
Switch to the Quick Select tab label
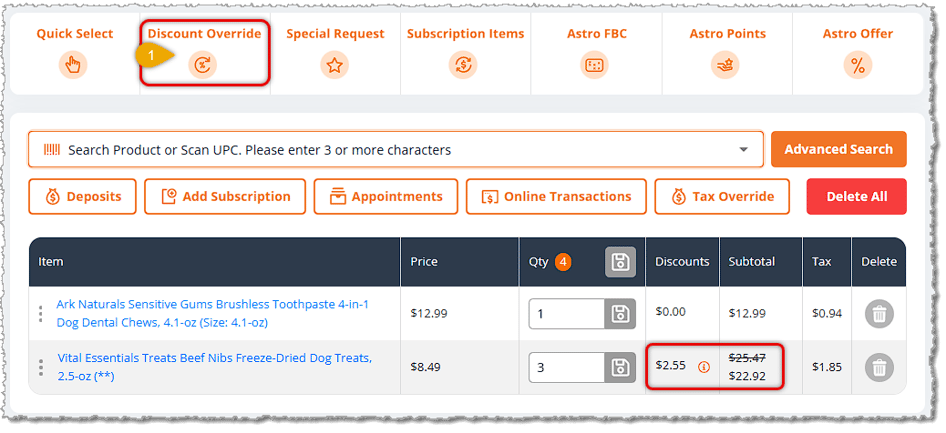click(x=75, y=34)
